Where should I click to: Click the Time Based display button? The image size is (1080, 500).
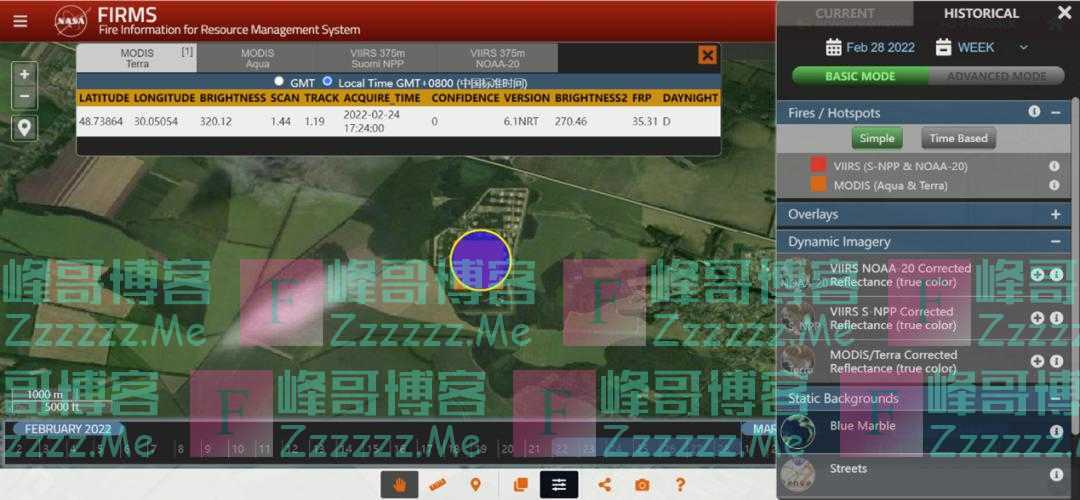(958, 138)
